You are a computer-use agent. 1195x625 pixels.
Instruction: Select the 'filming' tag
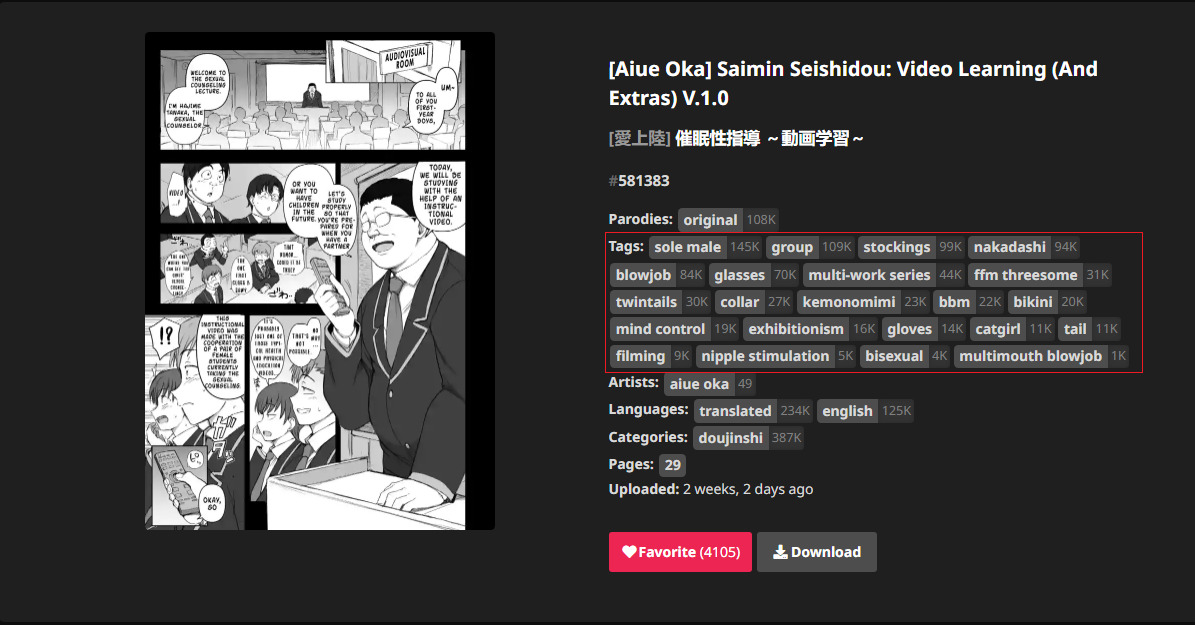pos(652,356)
